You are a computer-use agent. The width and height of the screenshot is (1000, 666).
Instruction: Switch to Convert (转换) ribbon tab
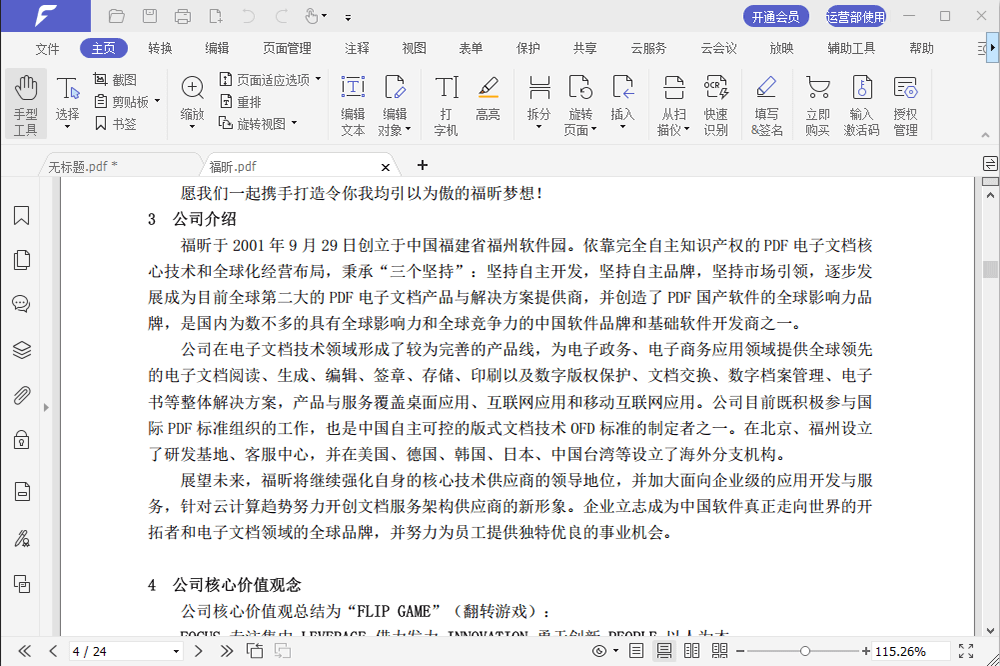(x=160, y=48)
